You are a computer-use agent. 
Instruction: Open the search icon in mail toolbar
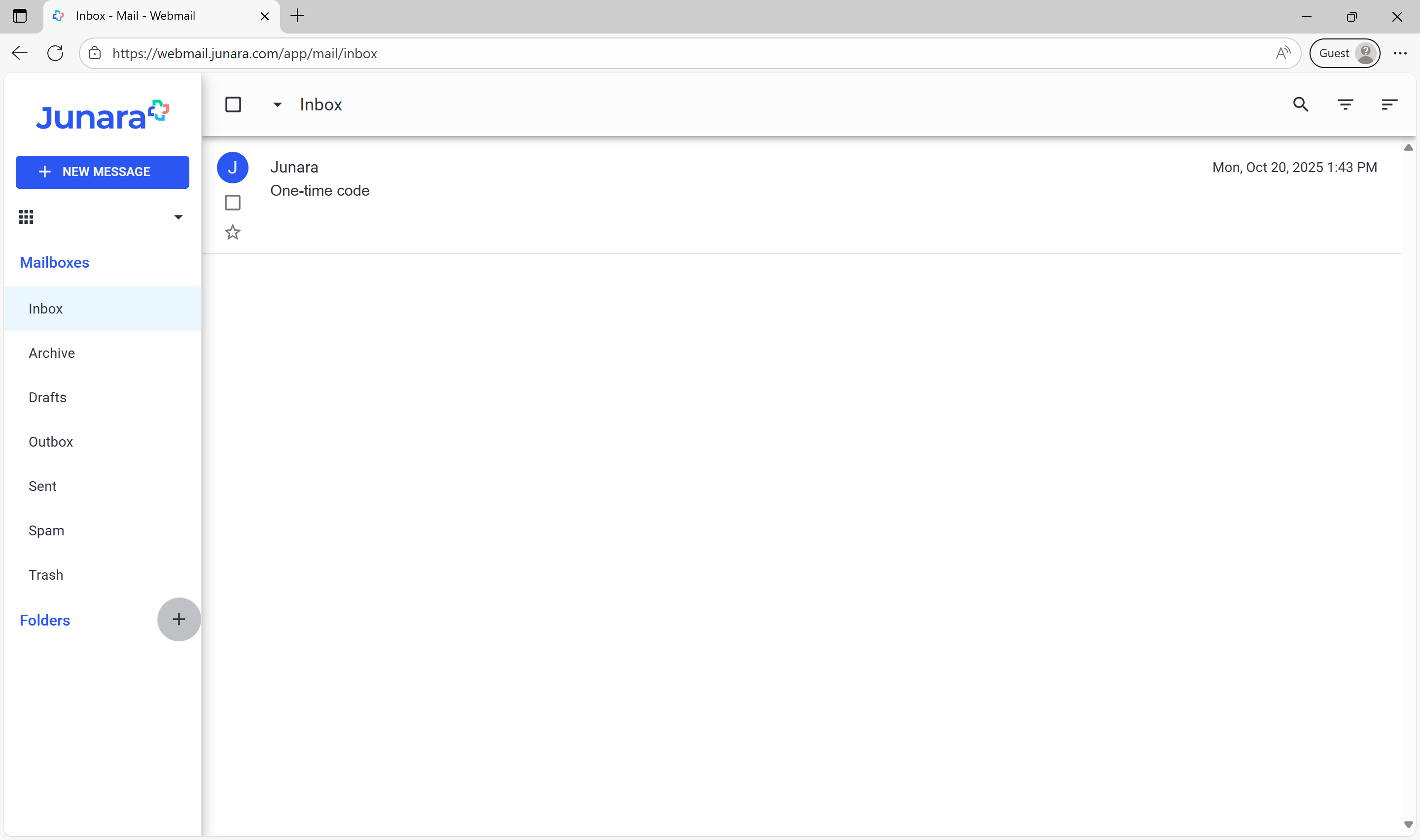click(x=1301, y=104)
